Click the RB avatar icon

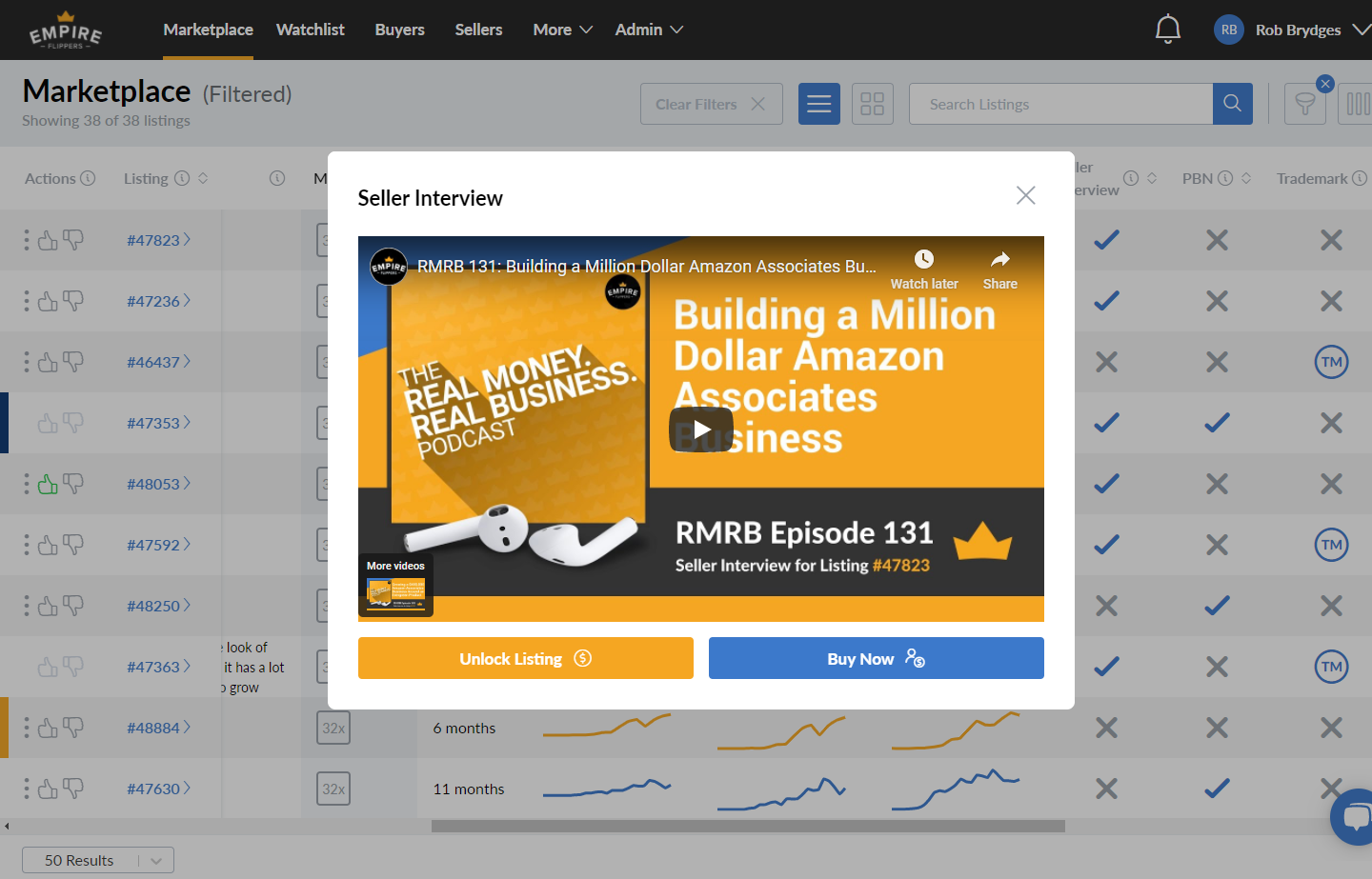[x=1229, y=30]
